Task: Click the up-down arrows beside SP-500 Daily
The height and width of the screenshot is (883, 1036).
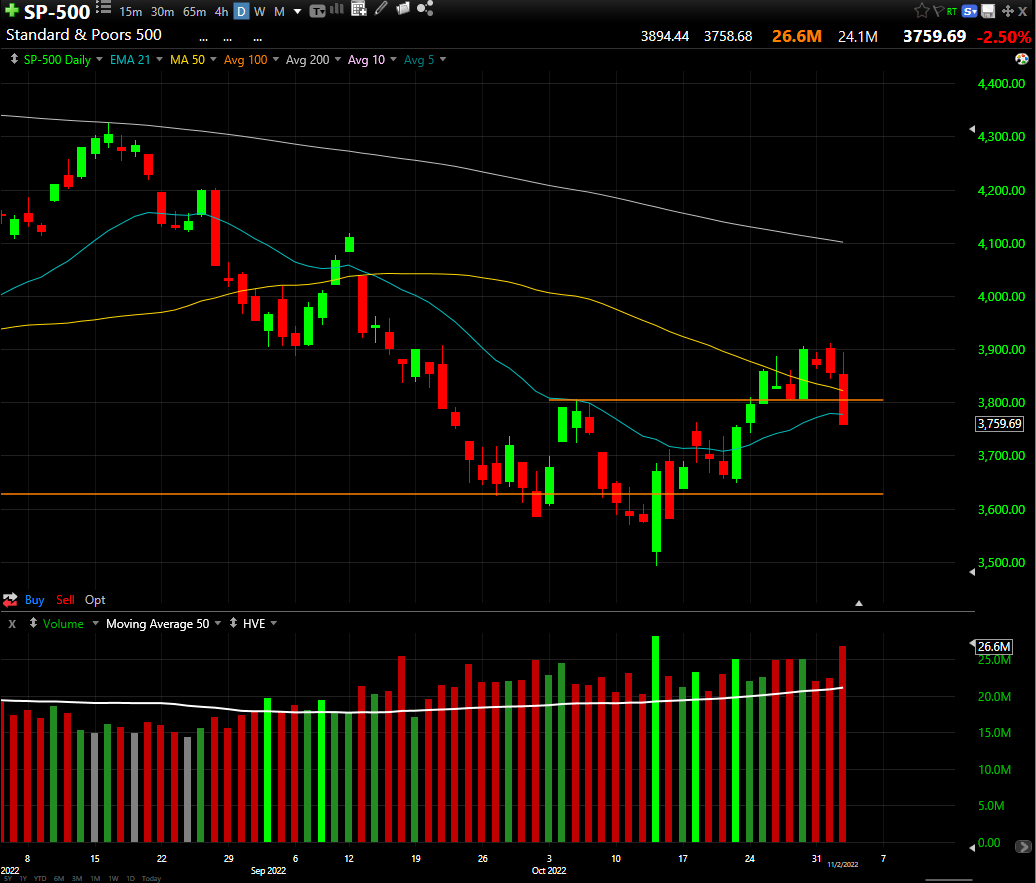Action: [14, 59]
